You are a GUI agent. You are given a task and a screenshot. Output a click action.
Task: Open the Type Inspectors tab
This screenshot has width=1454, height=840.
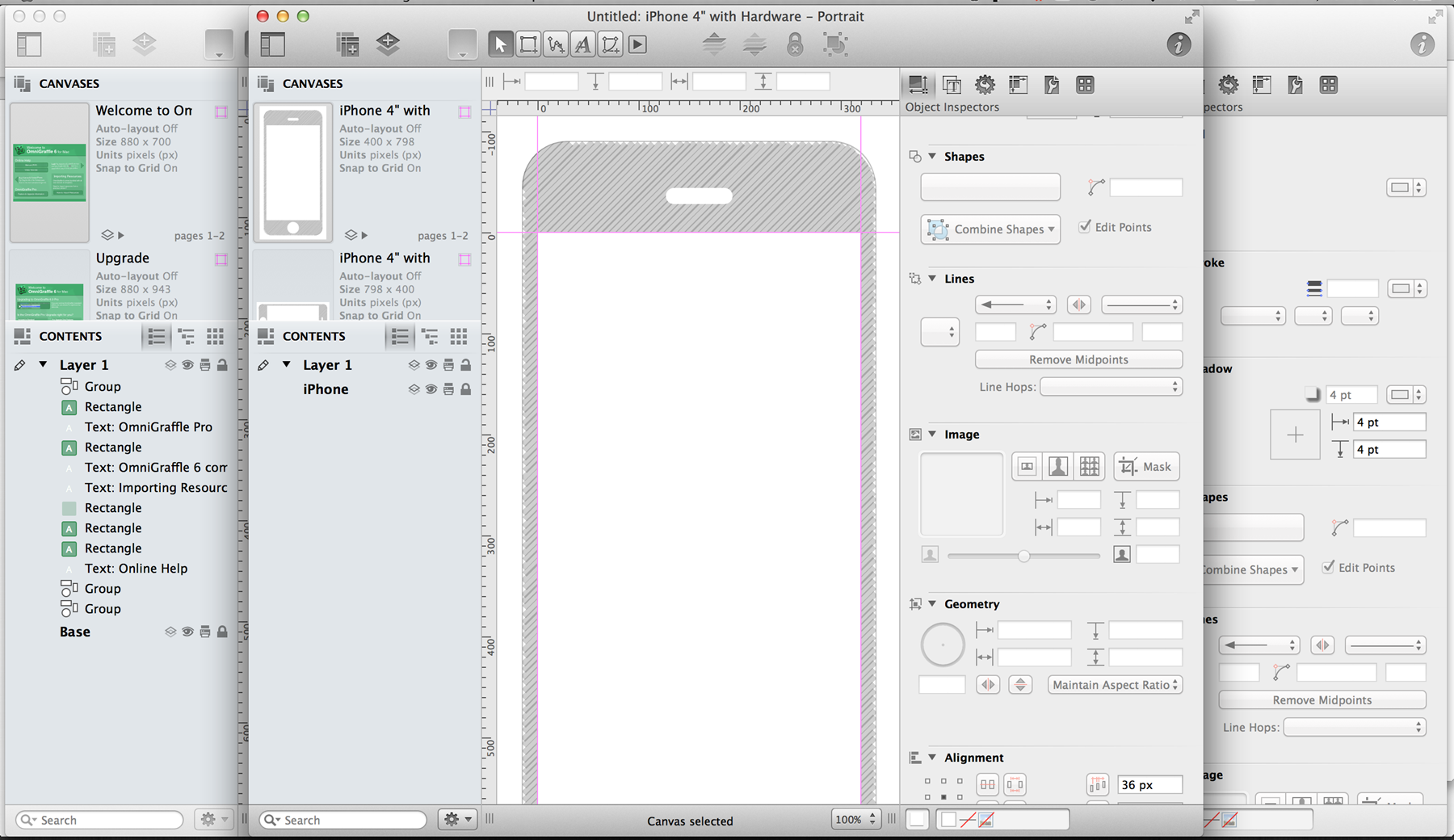pyautogui.click(x=952, y=85)
